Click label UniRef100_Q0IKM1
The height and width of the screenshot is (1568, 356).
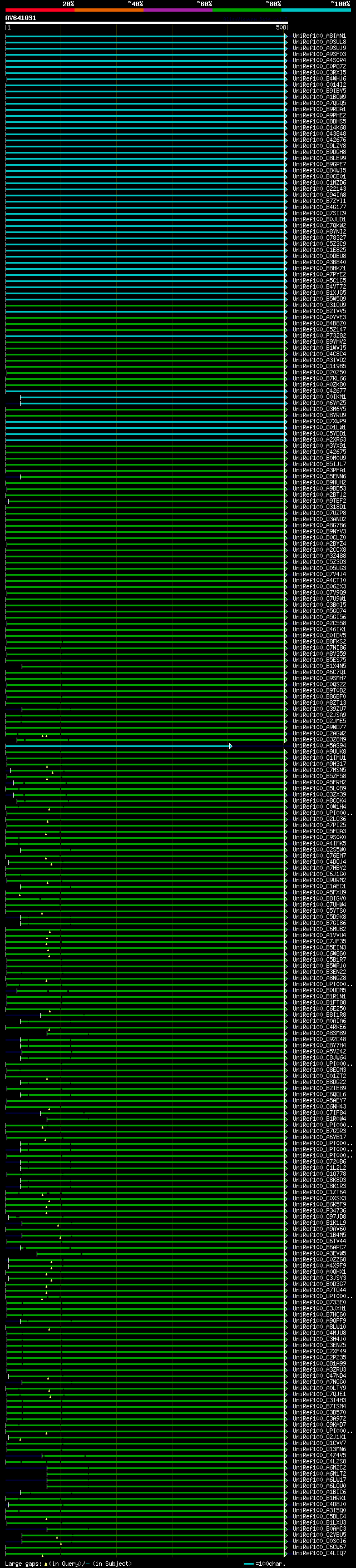tap(319, 397)
